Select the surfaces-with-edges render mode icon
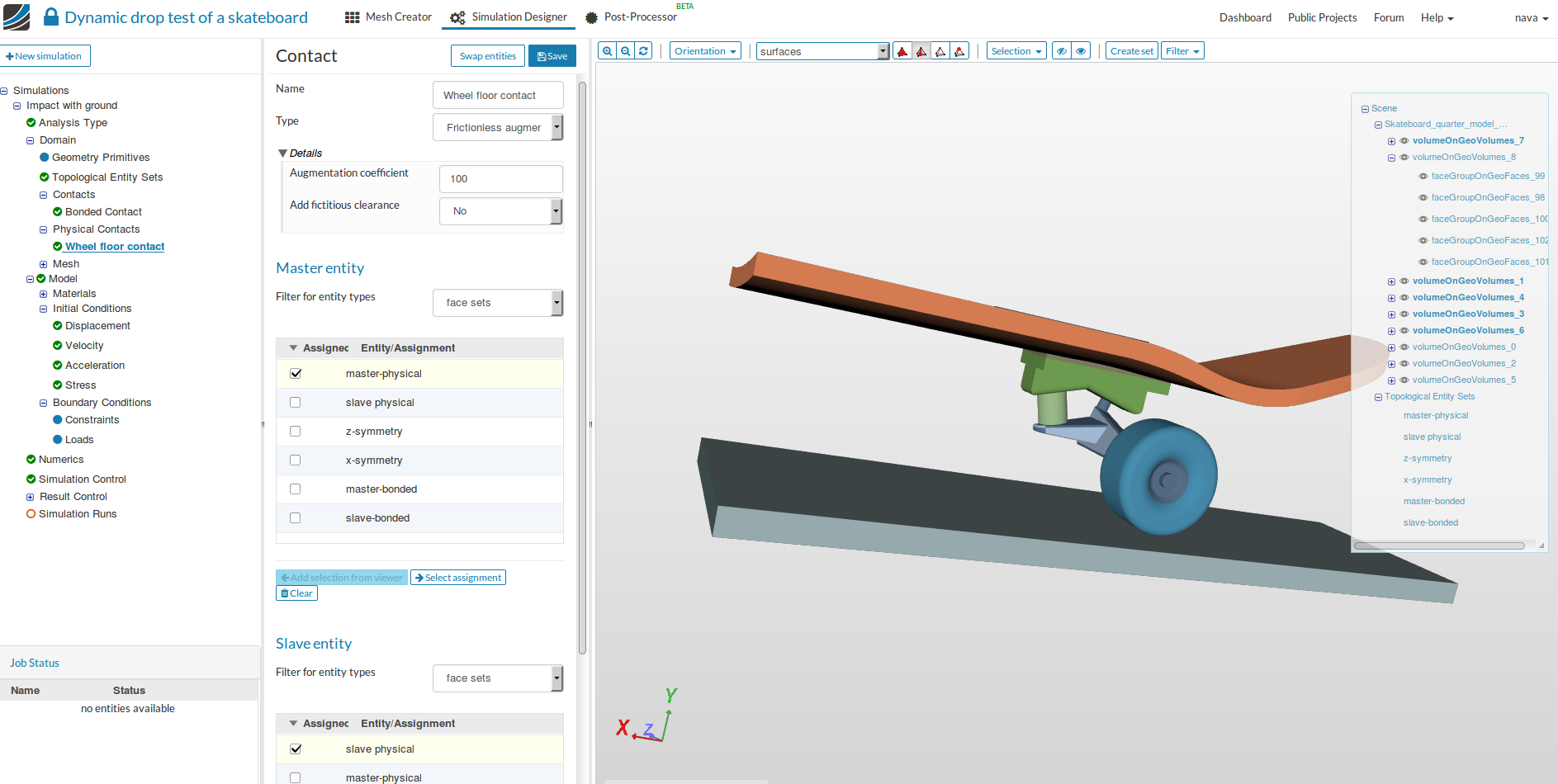This screenshot has height=784, width=1558. tap(921, 51)
